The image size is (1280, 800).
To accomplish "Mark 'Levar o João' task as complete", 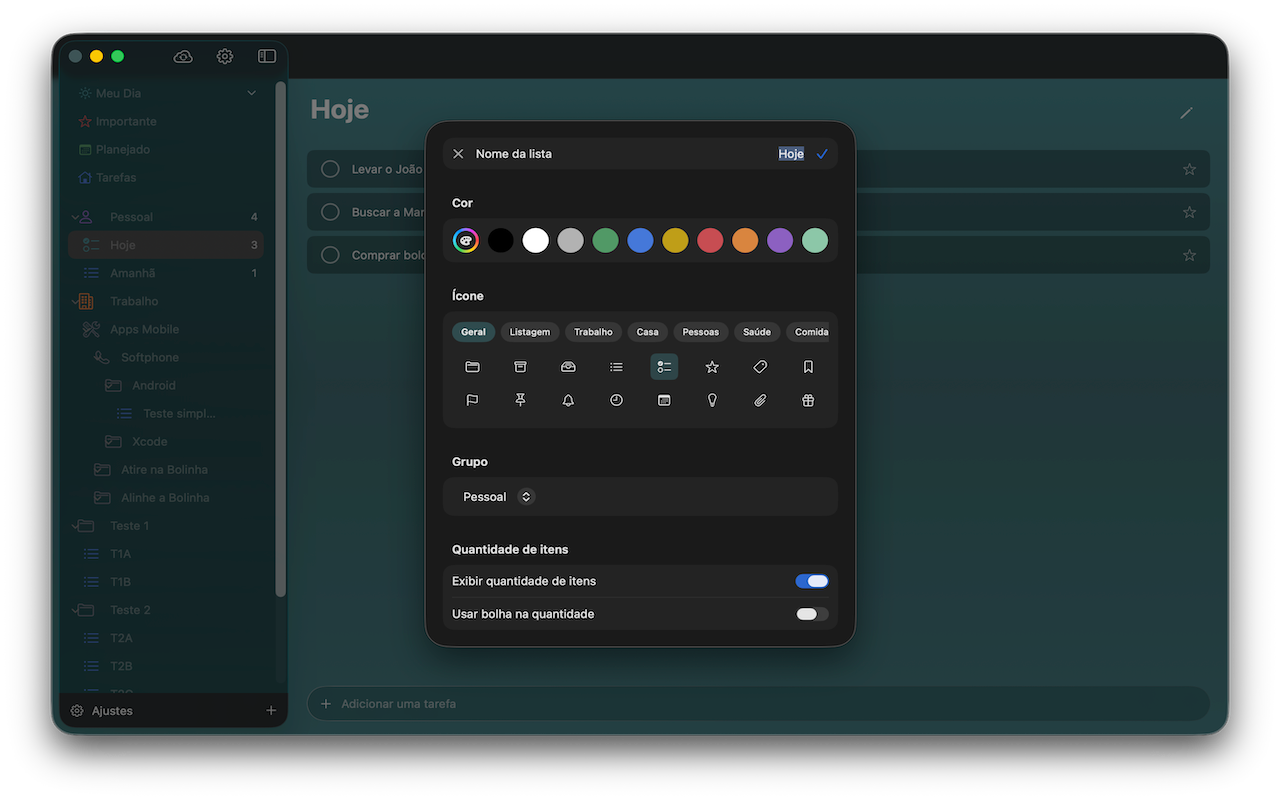I will [x=330, y=169].
